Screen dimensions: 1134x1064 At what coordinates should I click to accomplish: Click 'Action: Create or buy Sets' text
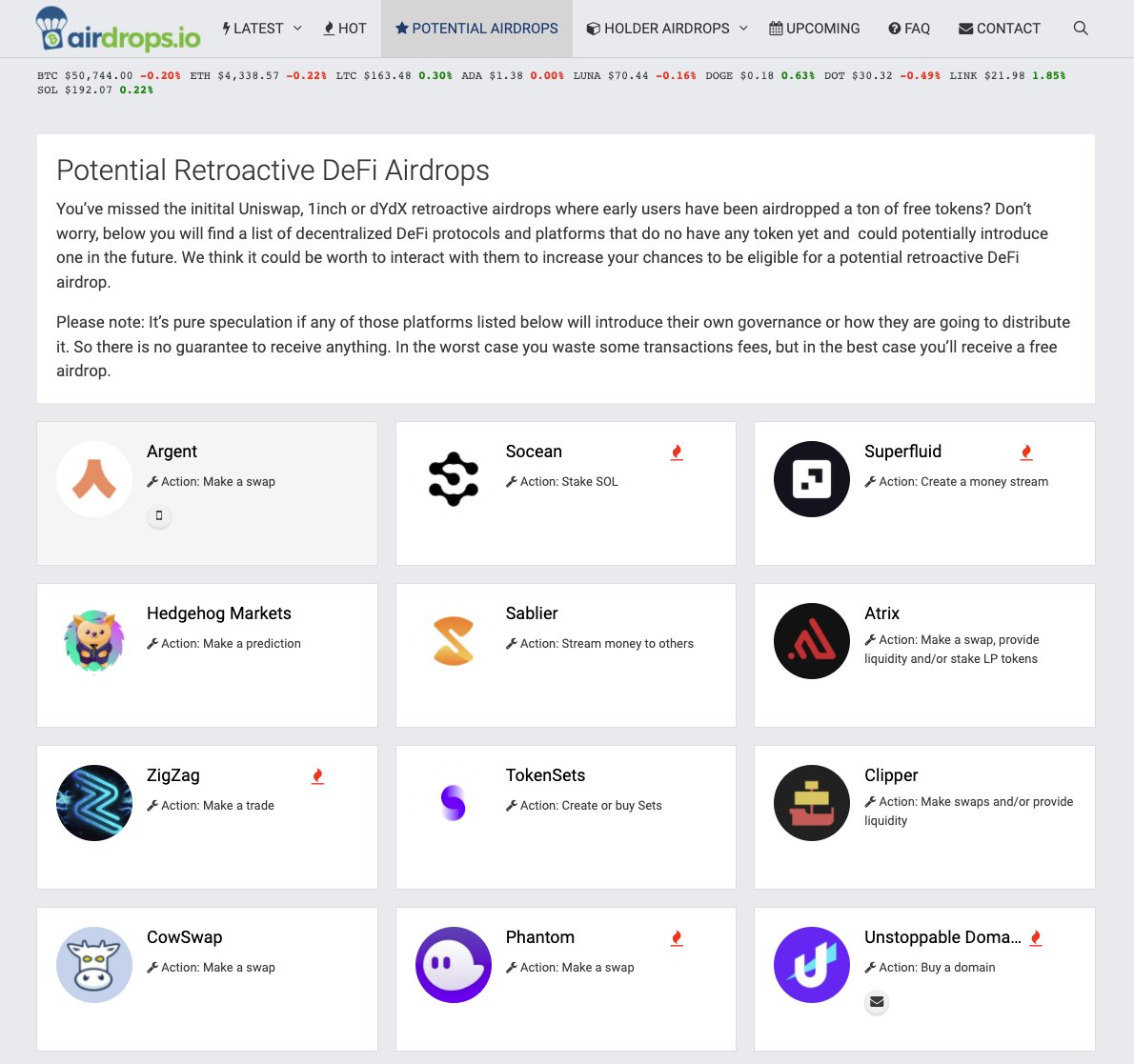(x=583, y=805)
